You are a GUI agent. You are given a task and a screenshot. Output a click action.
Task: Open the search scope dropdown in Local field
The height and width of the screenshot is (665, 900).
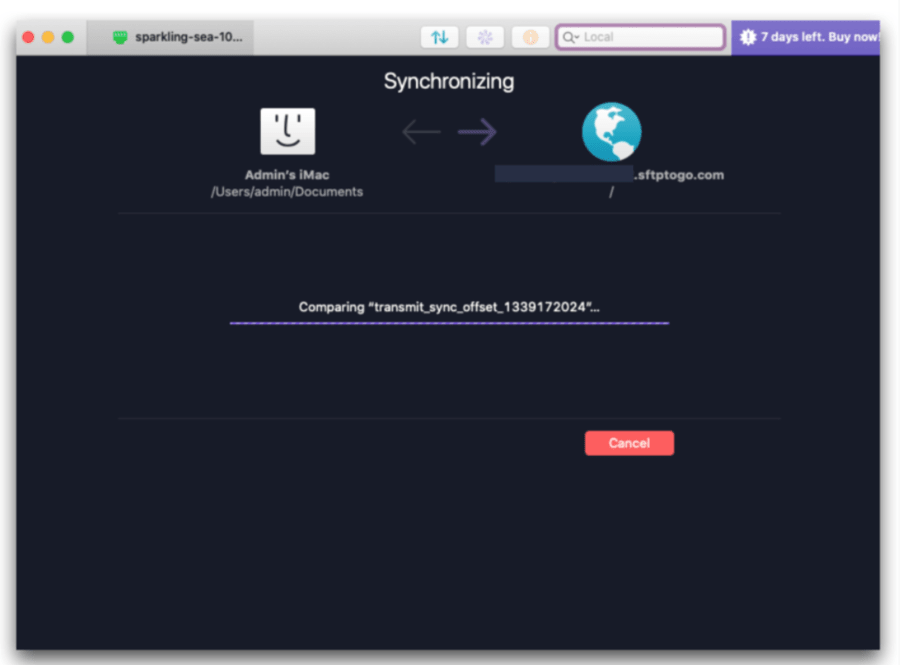point(578,36)
